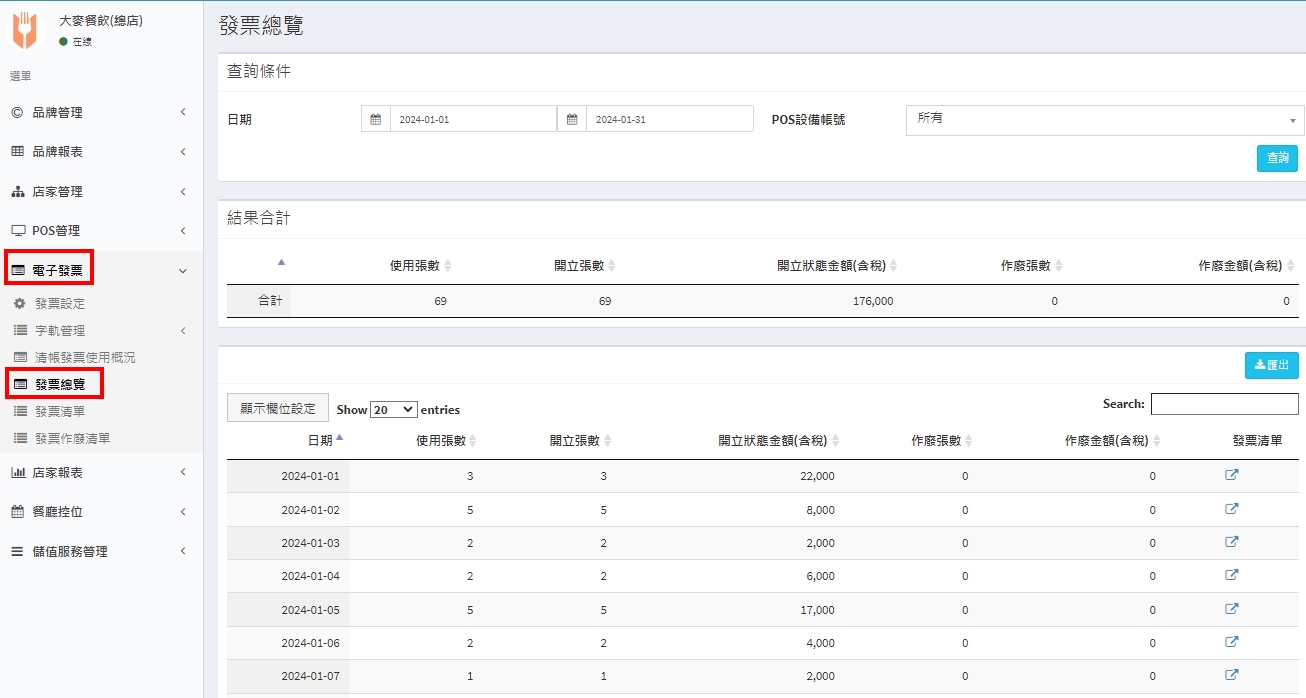Click the restaurant logo icon
Image resolution: width=1306 pixels, height=698 pixels.
pyautogui.click(x=24, y=30)
